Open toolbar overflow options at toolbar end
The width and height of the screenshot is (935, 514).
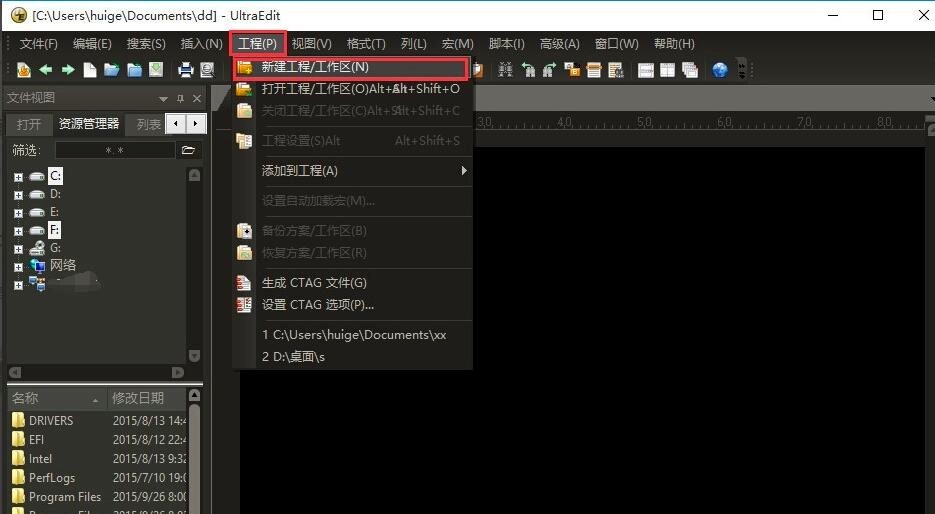(x=741, y=70)
